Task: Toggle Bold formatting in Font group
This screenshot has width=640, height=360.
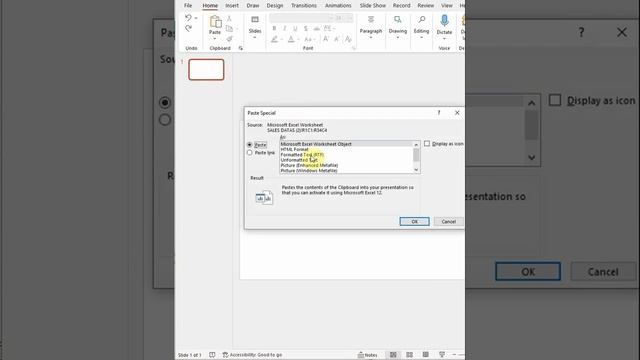Action: (274, 29)
